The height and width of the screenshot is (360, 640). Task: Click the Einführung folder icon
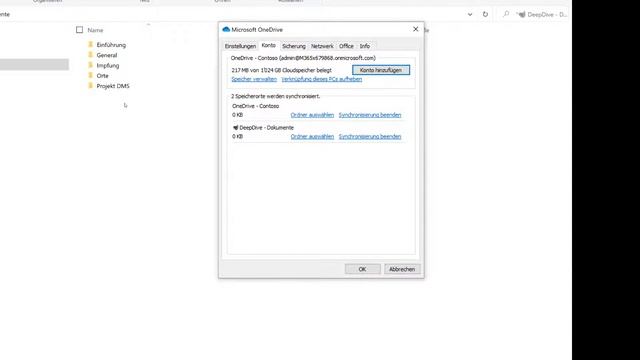91,44
